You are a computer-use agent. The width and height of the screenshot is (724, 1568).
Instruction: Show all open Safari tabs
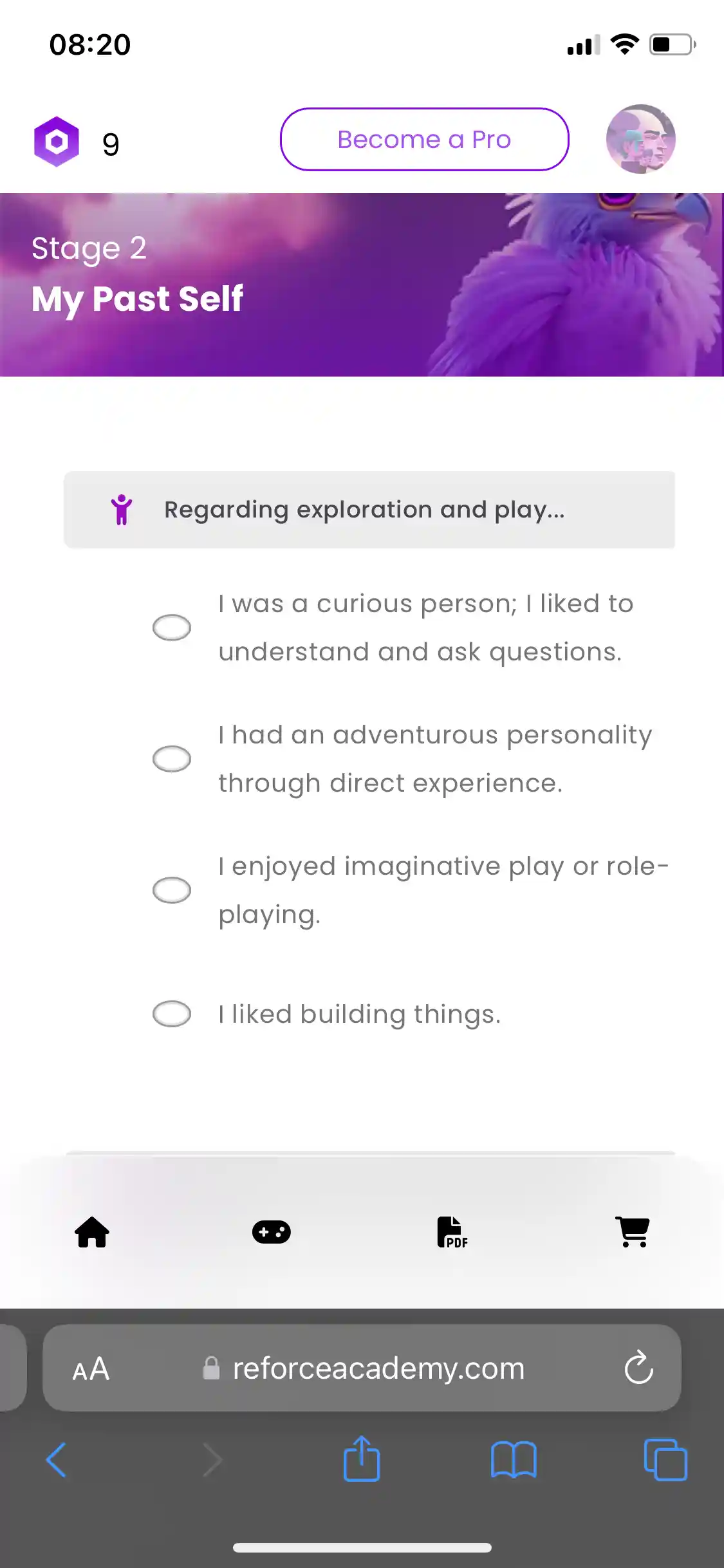point(665,1460)
